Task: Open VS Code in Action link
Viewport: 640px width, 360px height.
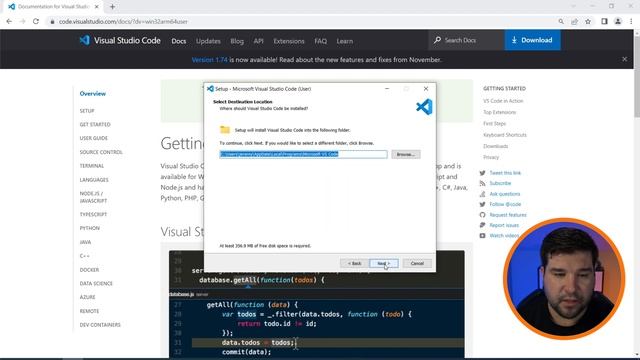Action: click(x=503, y=101)
